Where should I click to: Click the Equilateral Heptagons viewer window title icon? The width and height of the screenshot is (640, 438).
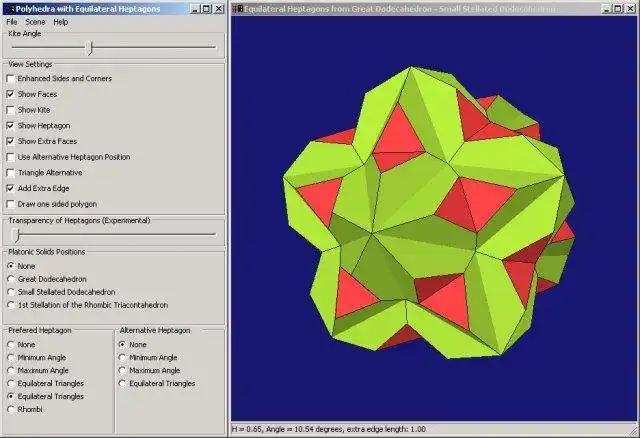(238, 9)
